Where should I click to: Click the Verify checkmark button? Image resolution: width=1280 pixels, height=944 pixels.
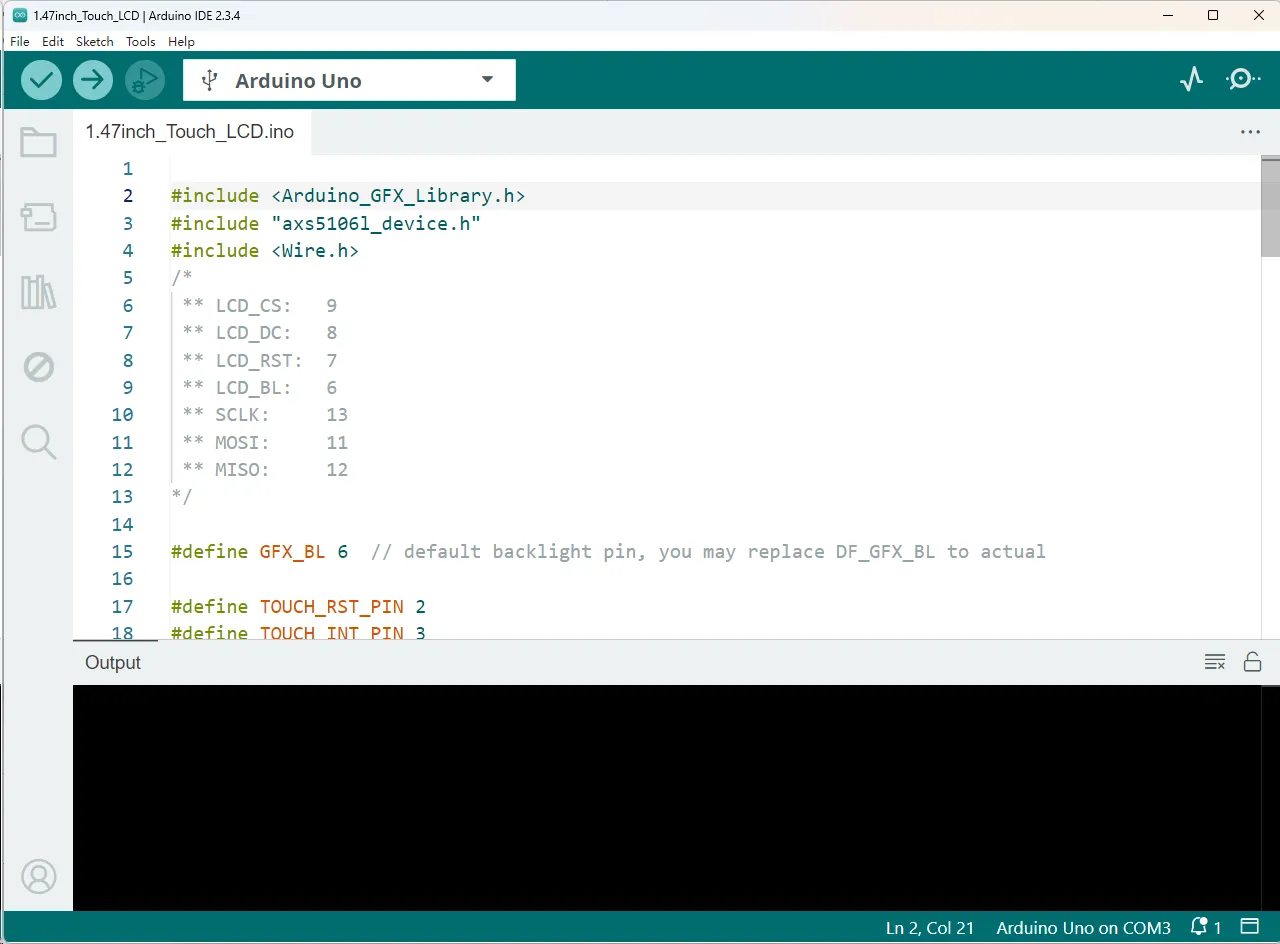[41, 80]
